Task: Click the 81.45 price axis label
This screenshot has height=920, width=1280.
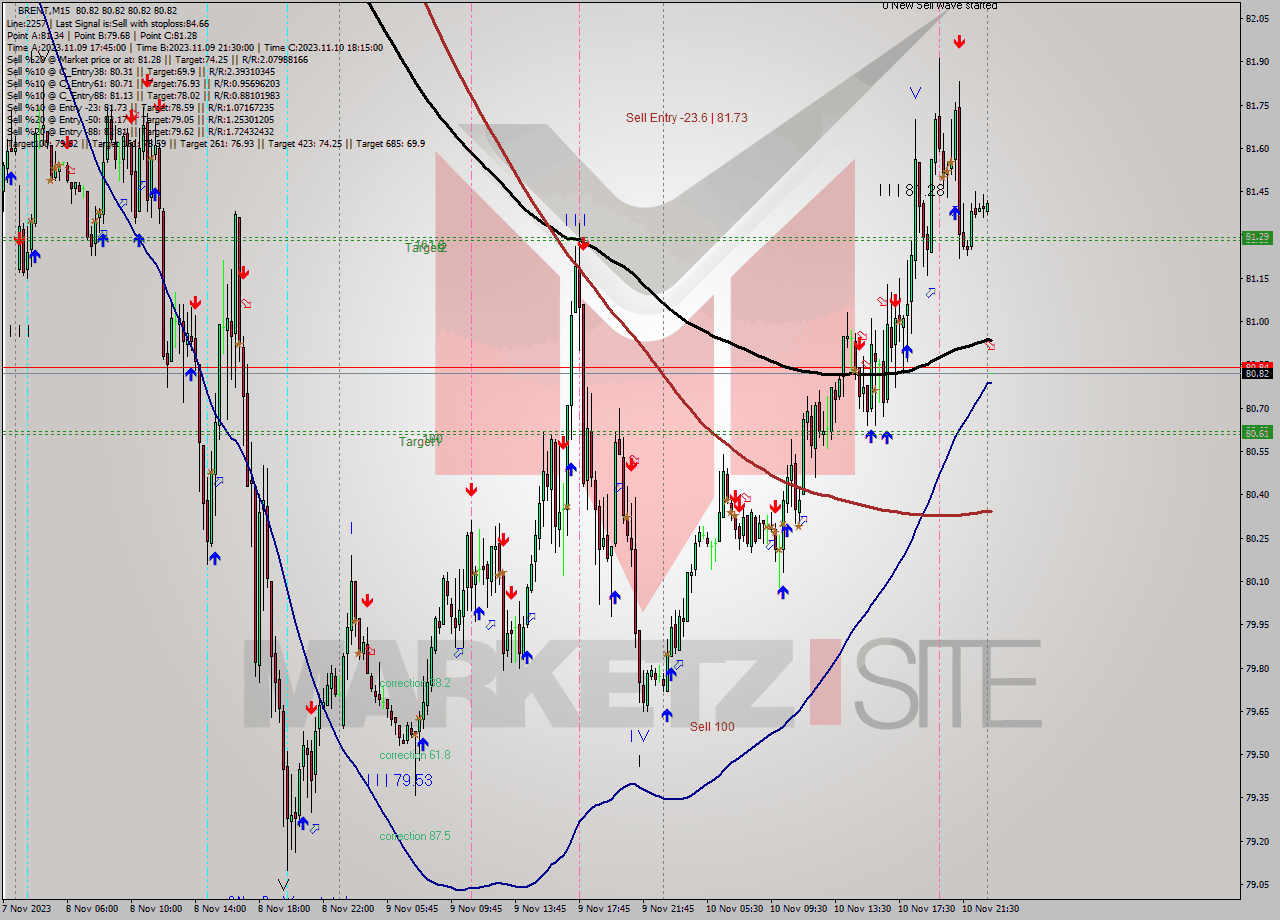Action: point(1257,191)
